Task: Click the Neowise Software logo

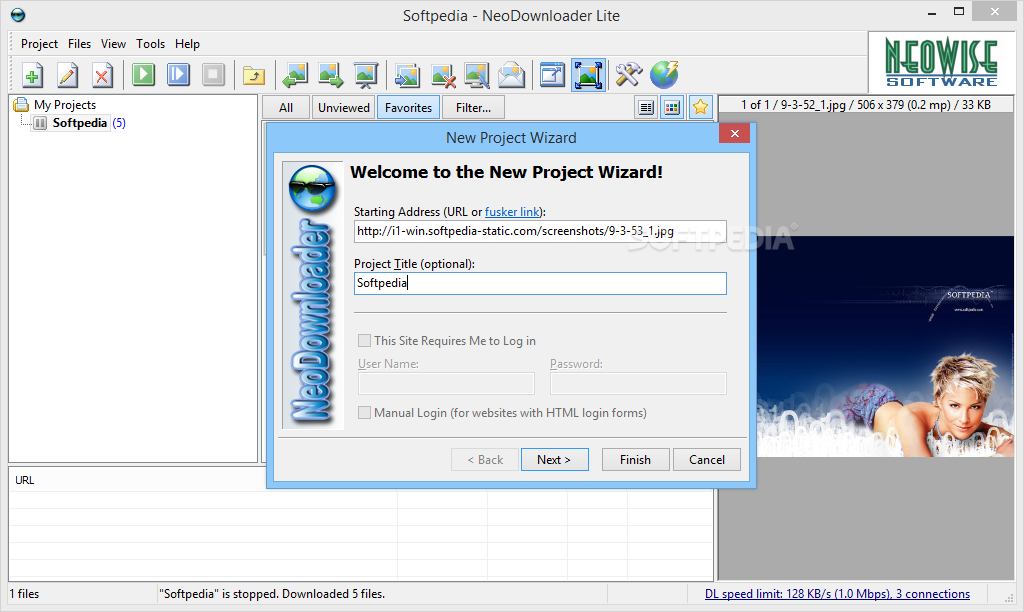Action: (941, 63)
